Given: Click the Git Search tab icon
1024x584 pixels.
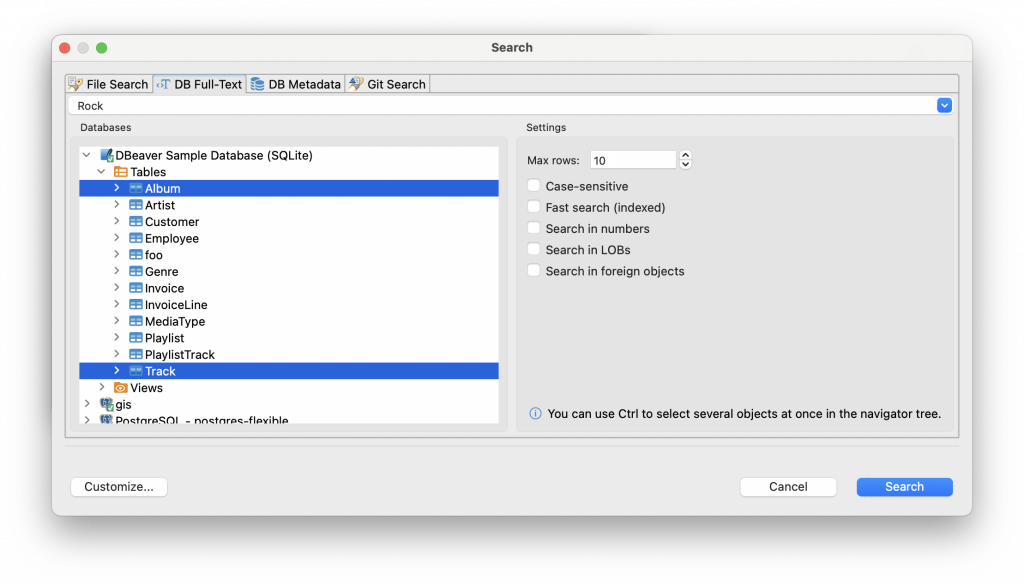Looking at the screenshot, I should [356, 84].
